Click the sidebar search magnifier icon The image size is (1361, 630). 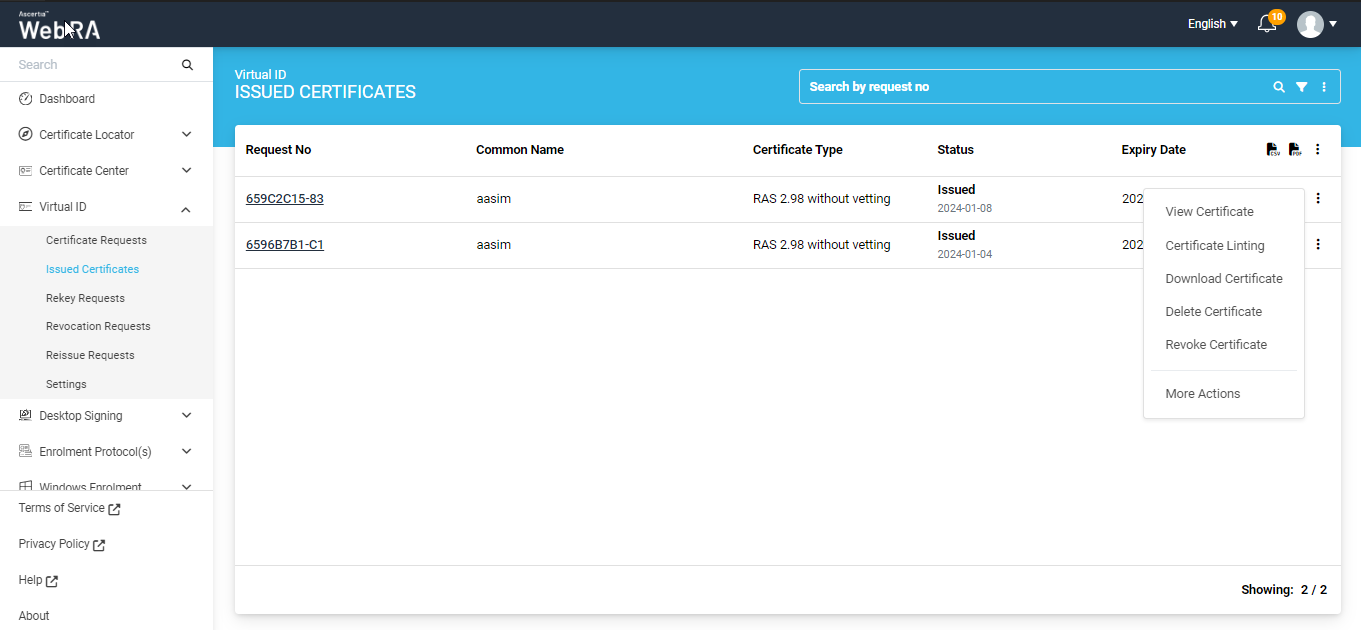tap(187, 65)
